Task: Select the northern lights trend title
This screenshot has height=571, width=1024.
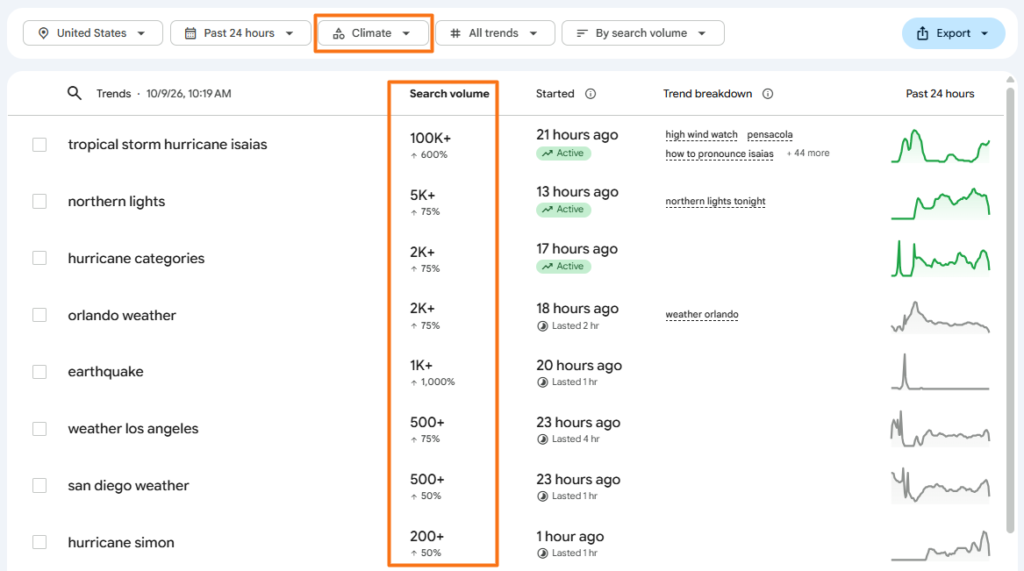Action: coord(116,201)
